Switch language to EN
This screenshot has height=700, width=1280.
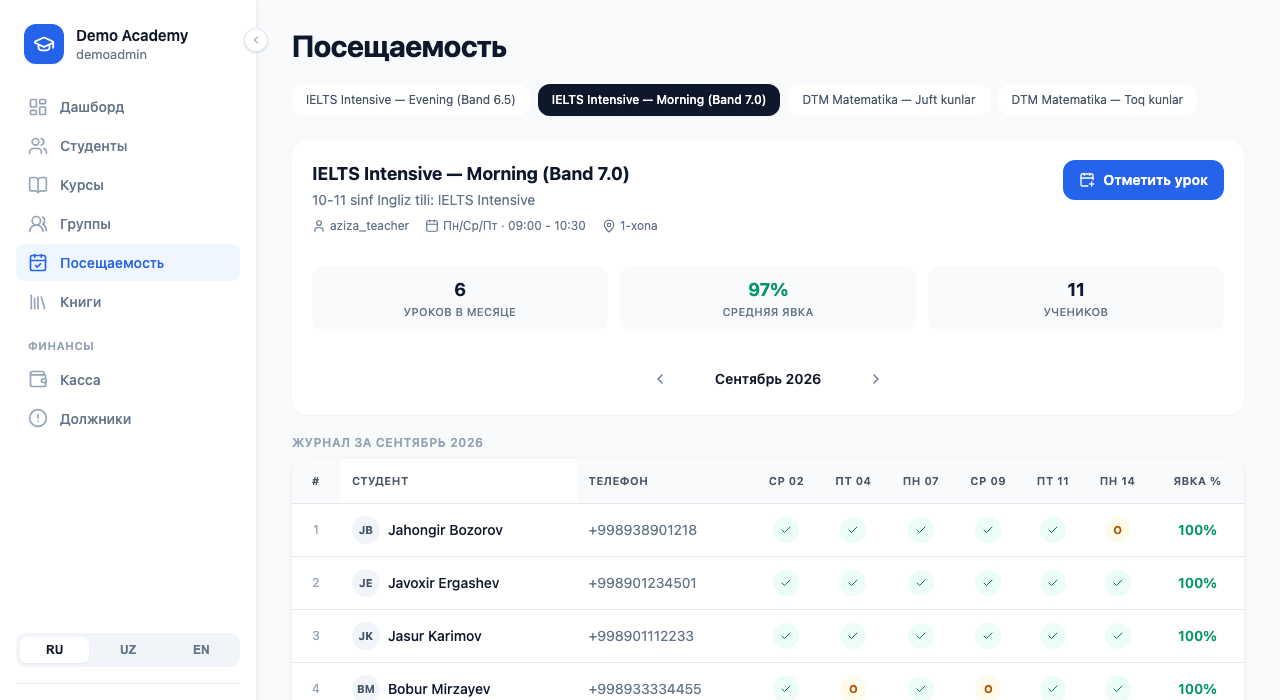tap(201, 650)
